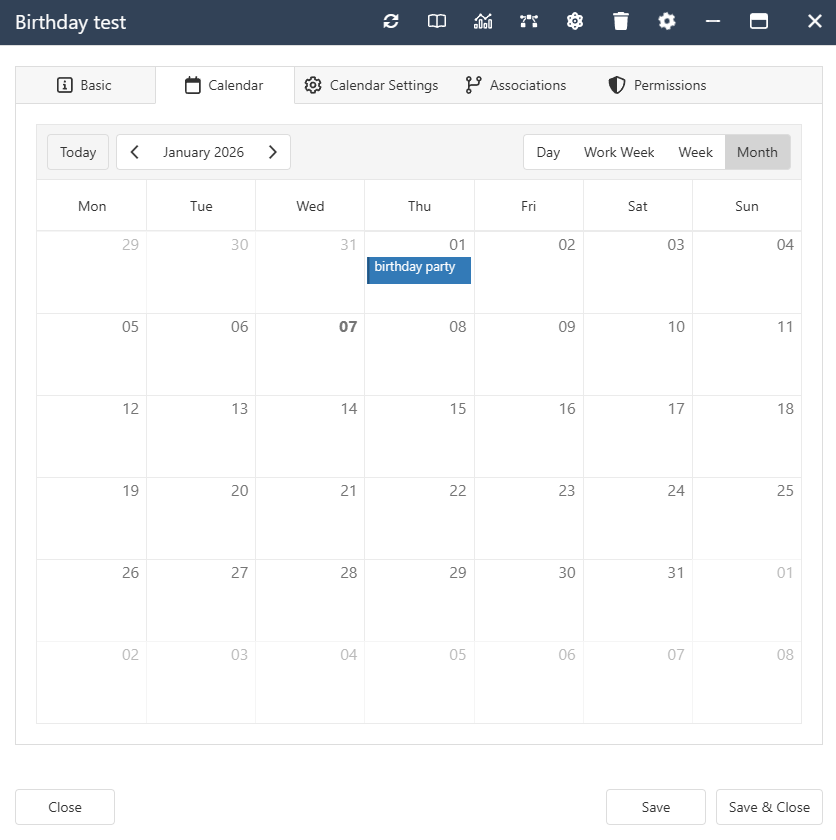
Task: Open the statistics chart icon
Action: [x=483, y=21]
